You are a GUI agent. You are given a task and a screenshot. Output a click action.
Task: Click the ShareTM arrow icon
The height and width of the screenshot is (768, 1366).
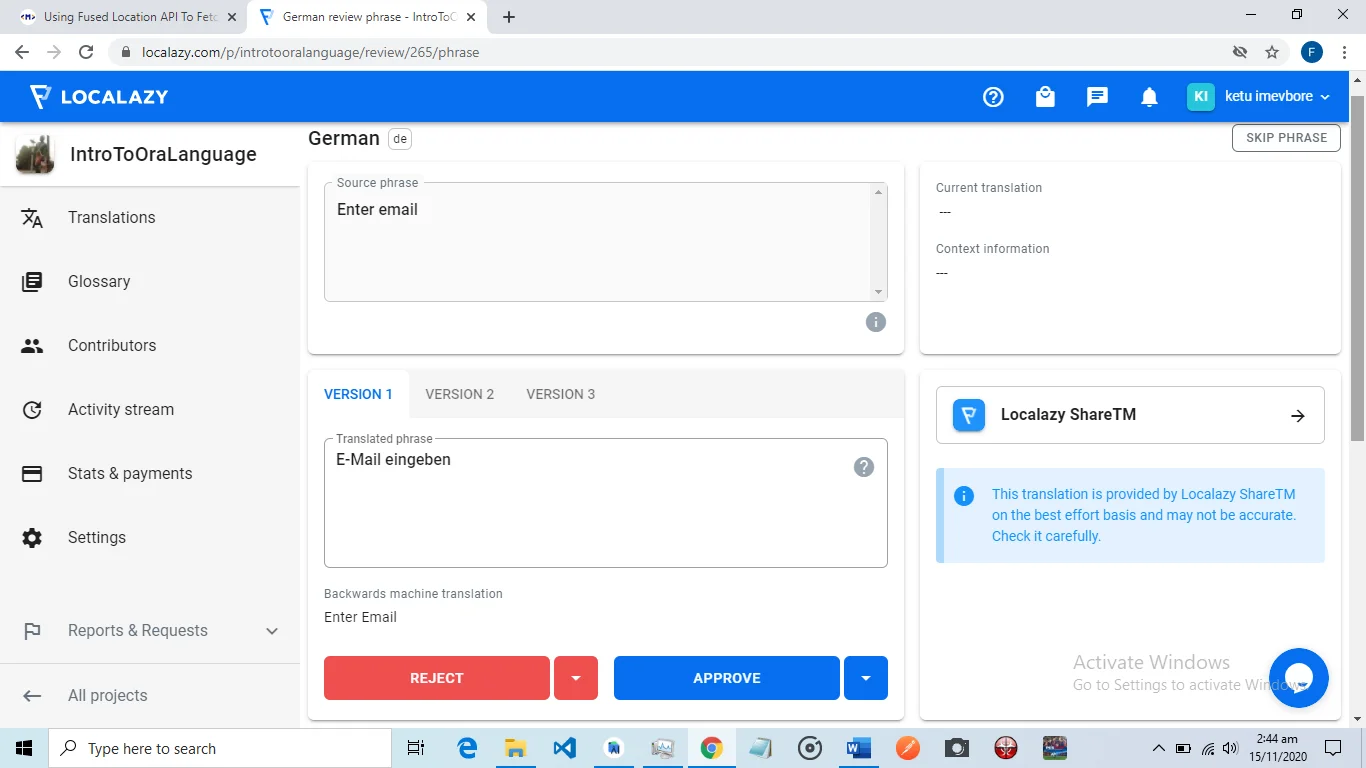coord(1297,416)
